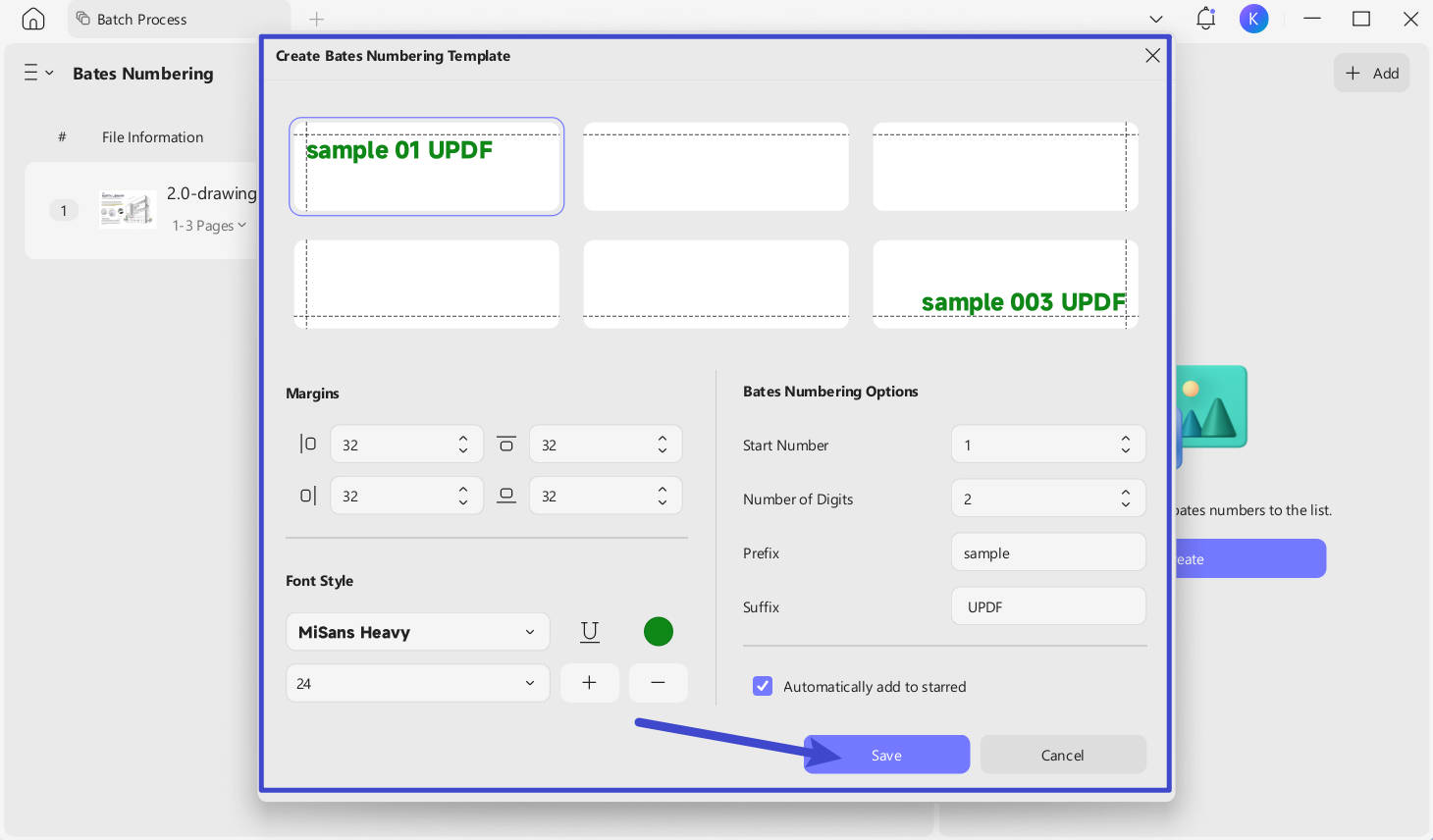The height and width of the screenshot is (840, 1433).
Task: Cancel the Bates numbering template dialog
Action: (1062, 755)
